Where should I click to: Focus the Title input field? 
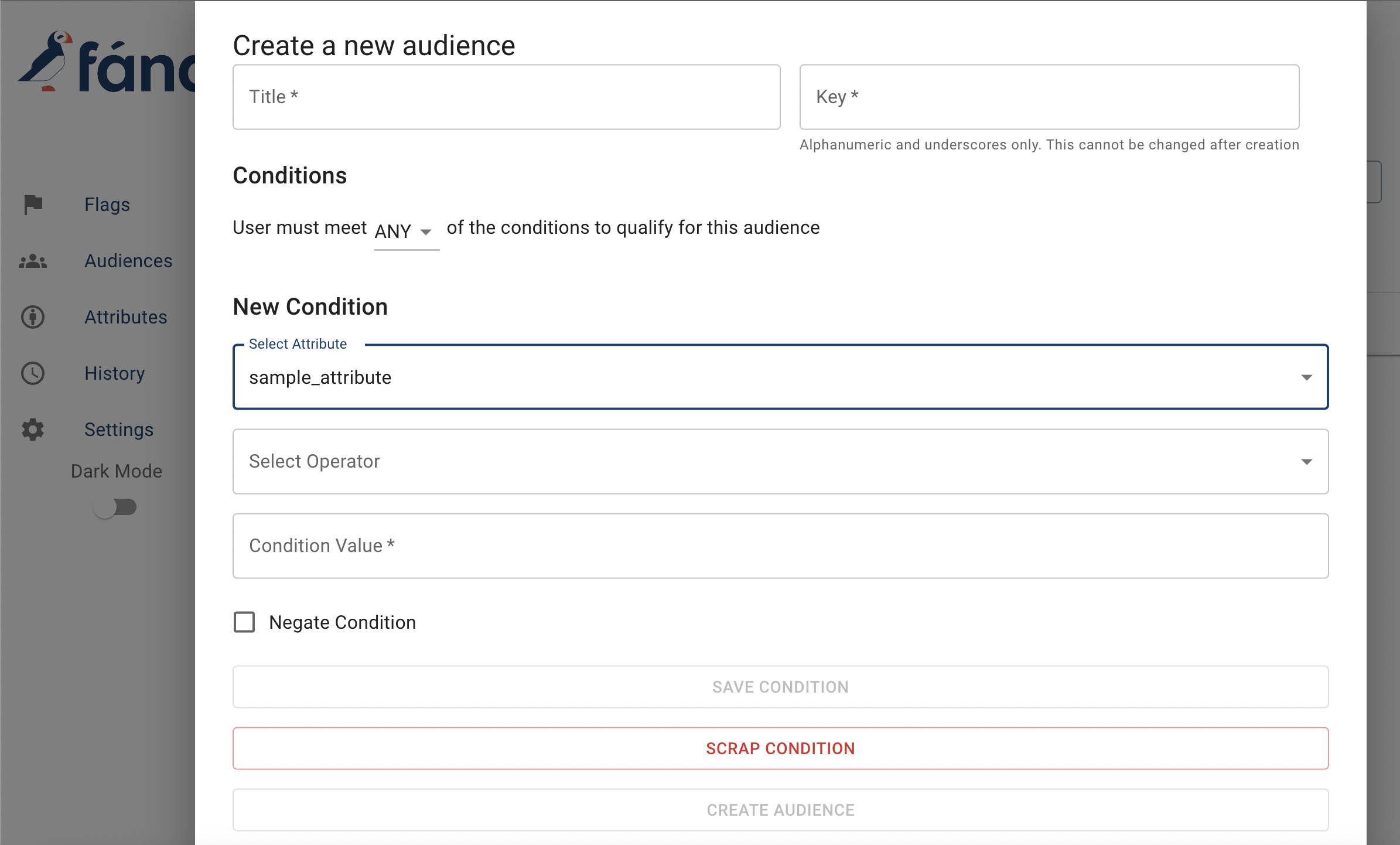click(507, 97)
